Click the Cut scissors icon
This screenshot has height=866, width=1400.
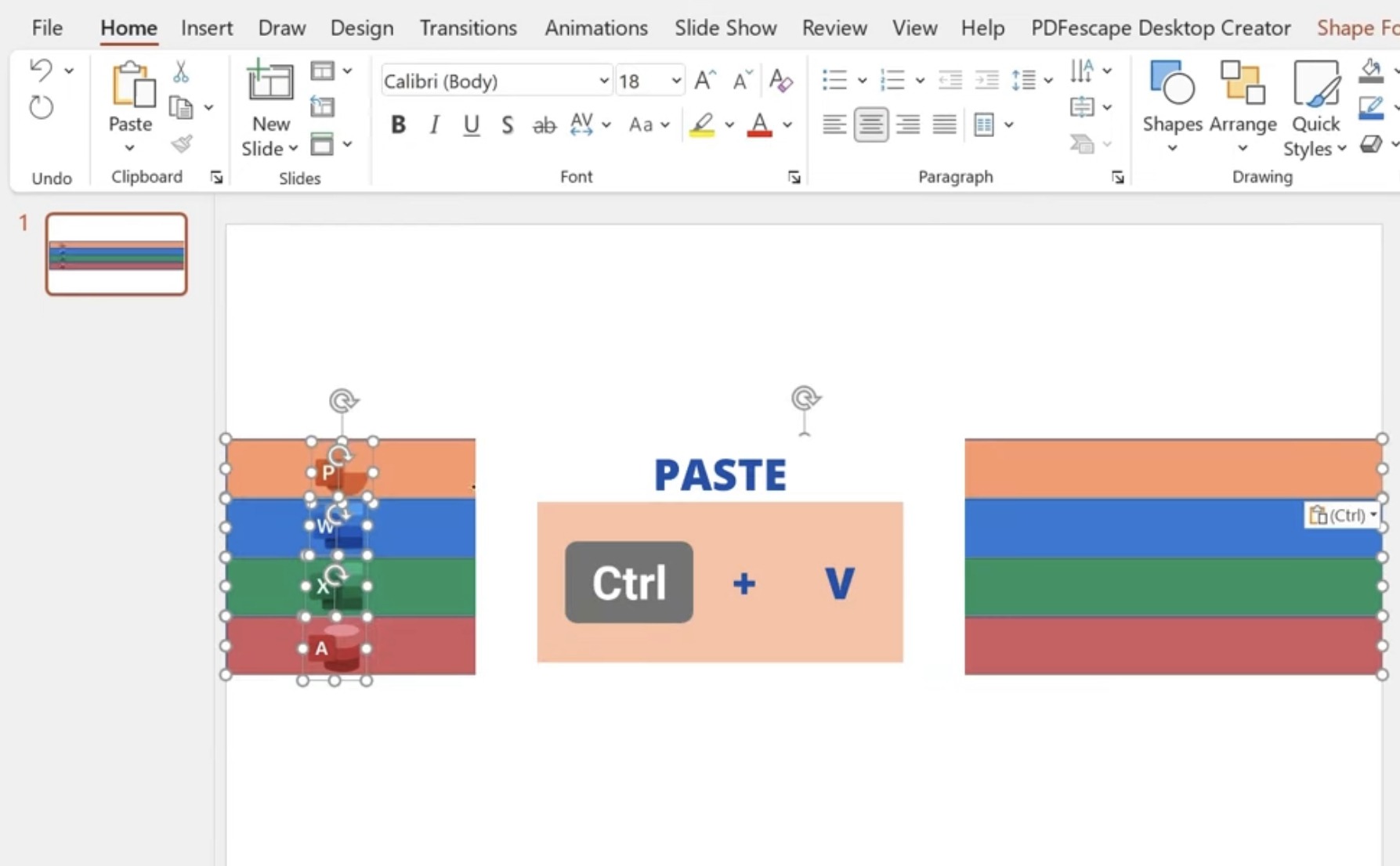[x=181, y=72]
